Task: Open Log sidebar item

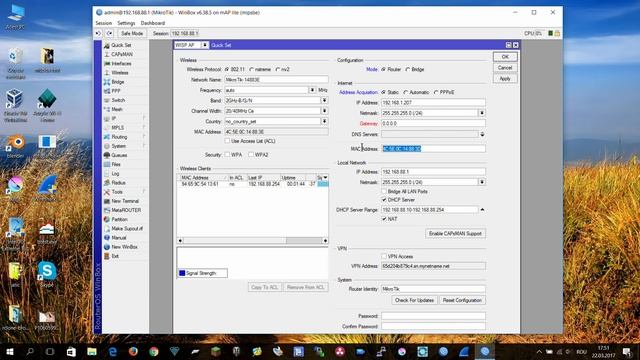Action: coord(115,173)
